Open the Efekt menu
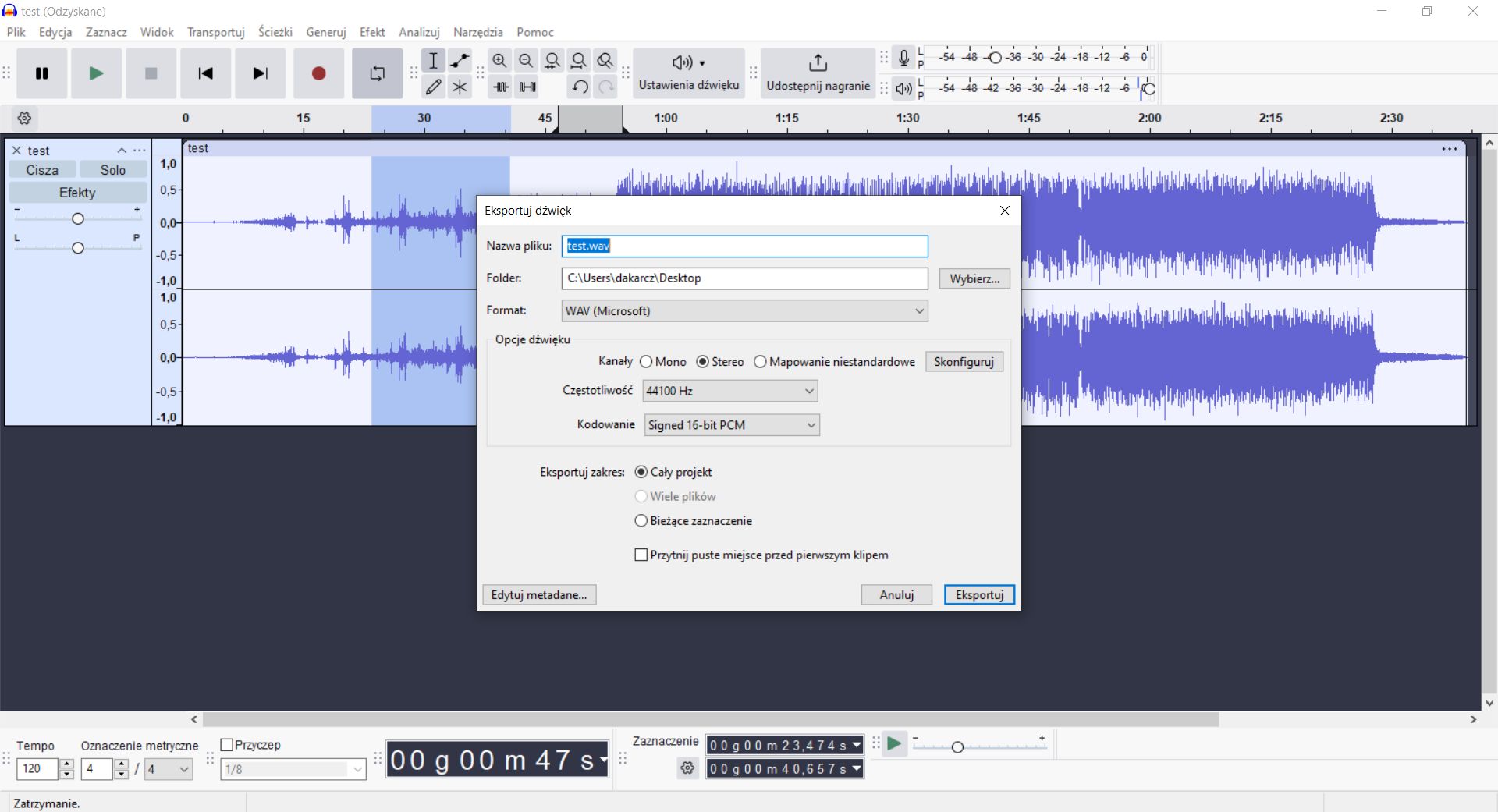1498x812 pixels. click(372, 32)
